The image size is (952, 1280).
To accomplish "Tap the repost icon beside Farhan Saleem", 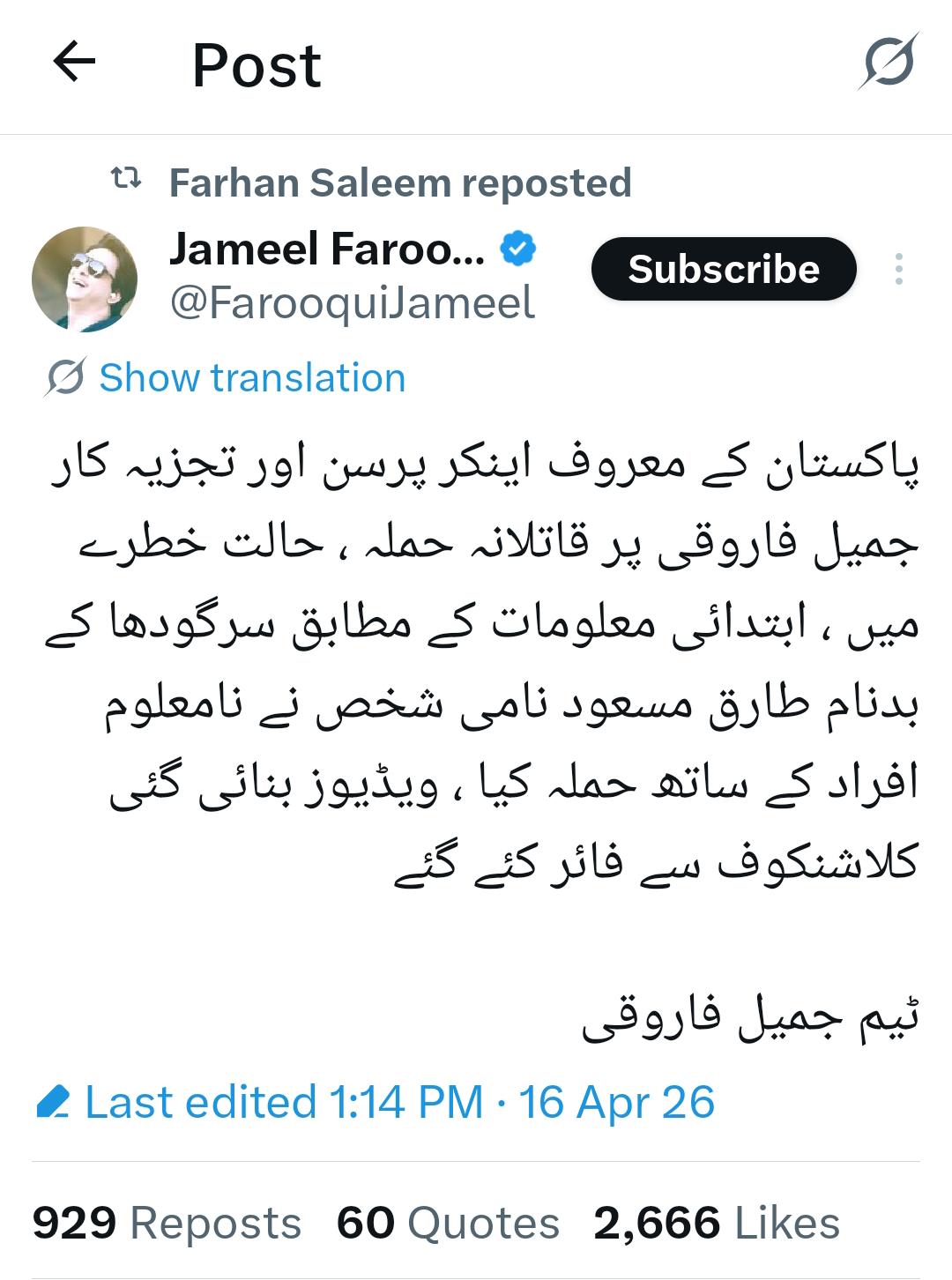I will pos(126,181).
